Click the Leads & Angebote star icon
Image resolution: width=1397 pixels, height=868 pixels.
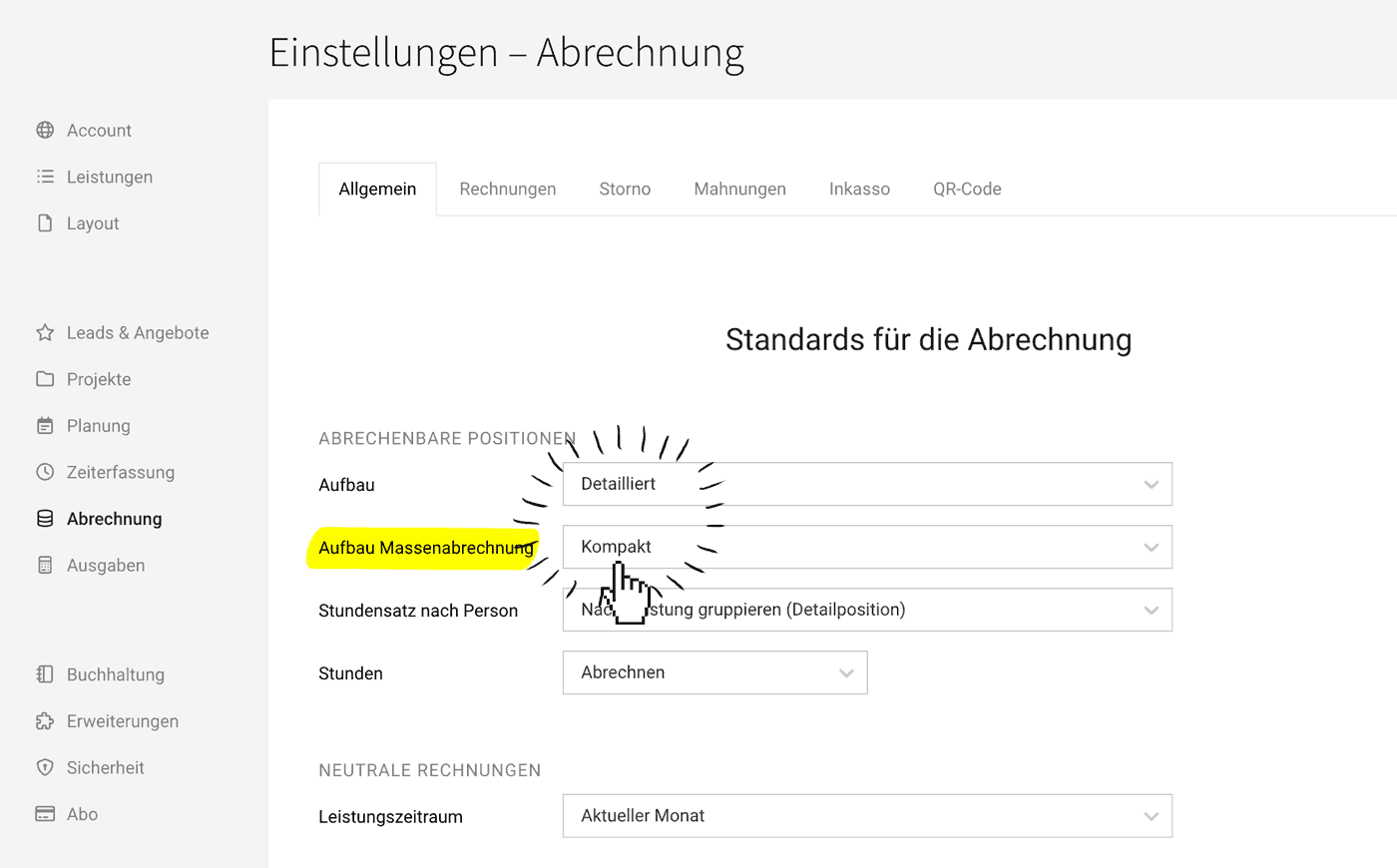45,332
